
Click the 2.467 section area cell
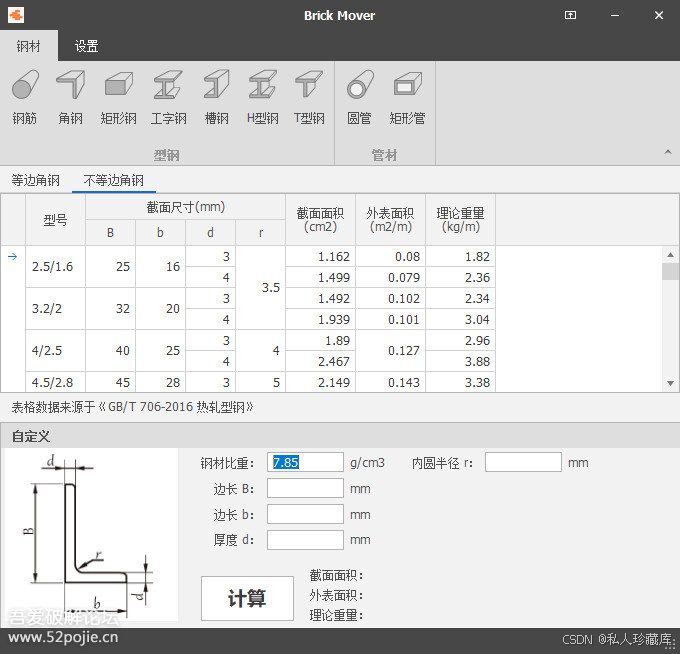pos(320,361)
